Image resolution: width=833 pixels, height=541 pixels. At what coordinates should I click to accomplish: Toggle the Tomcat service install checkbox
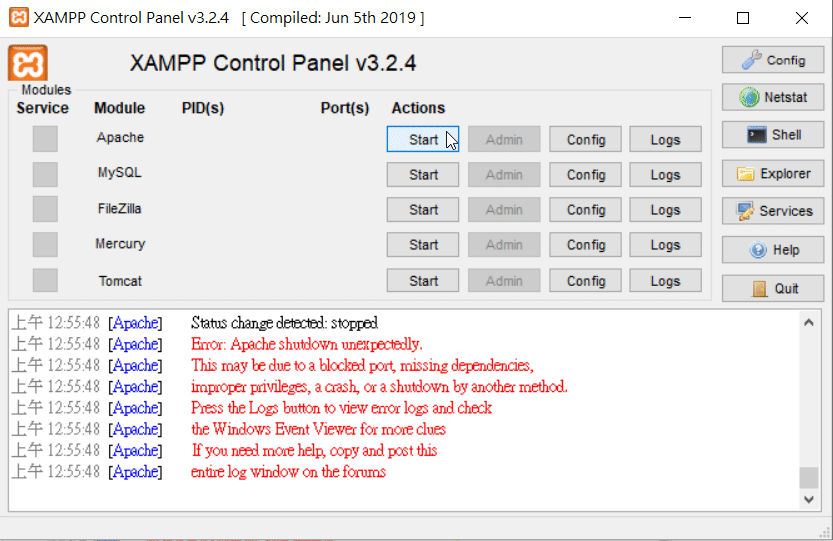click(x=45, y=280)
